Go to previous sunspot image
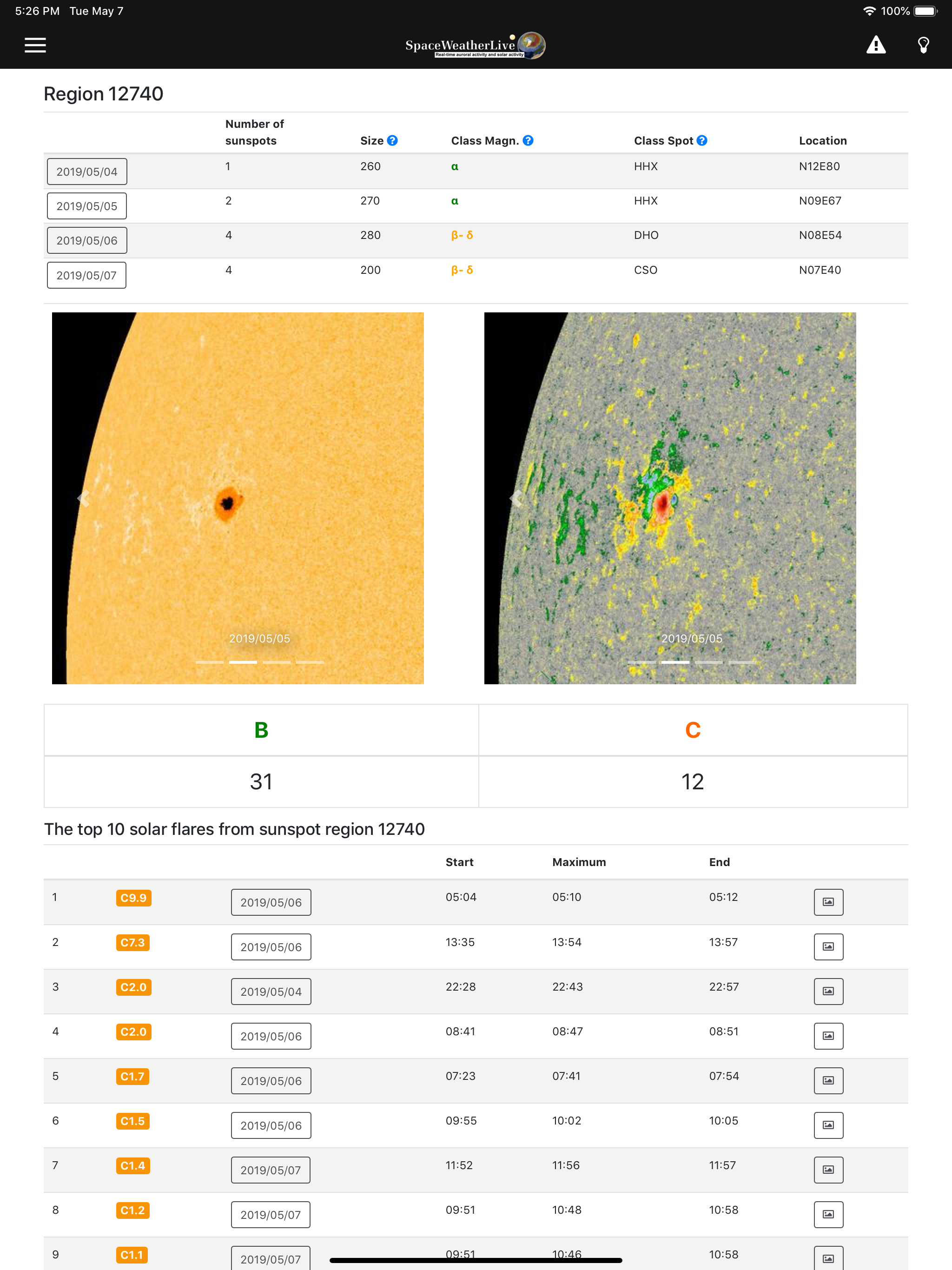Screen dimensions: 952x1270 pos(84,498)
